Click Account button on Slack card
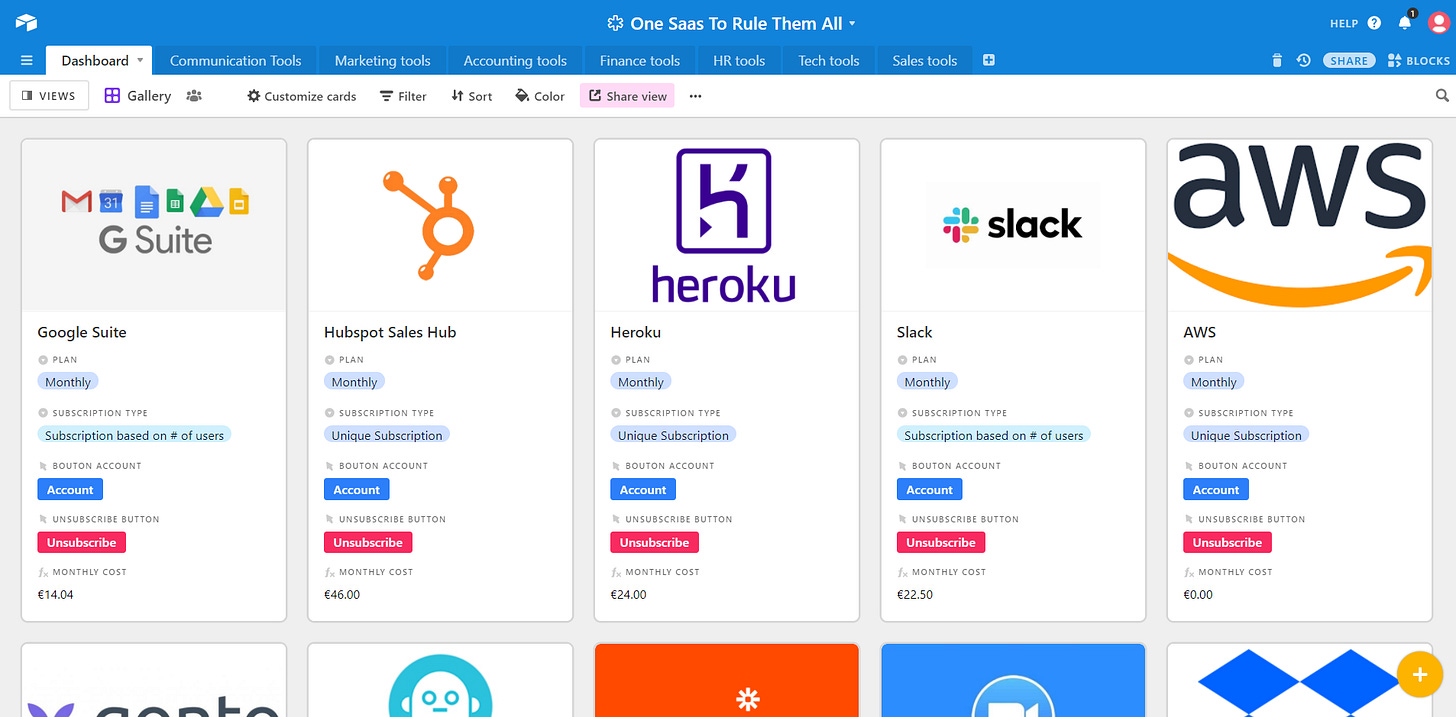1456x717 pixels. 930,490
